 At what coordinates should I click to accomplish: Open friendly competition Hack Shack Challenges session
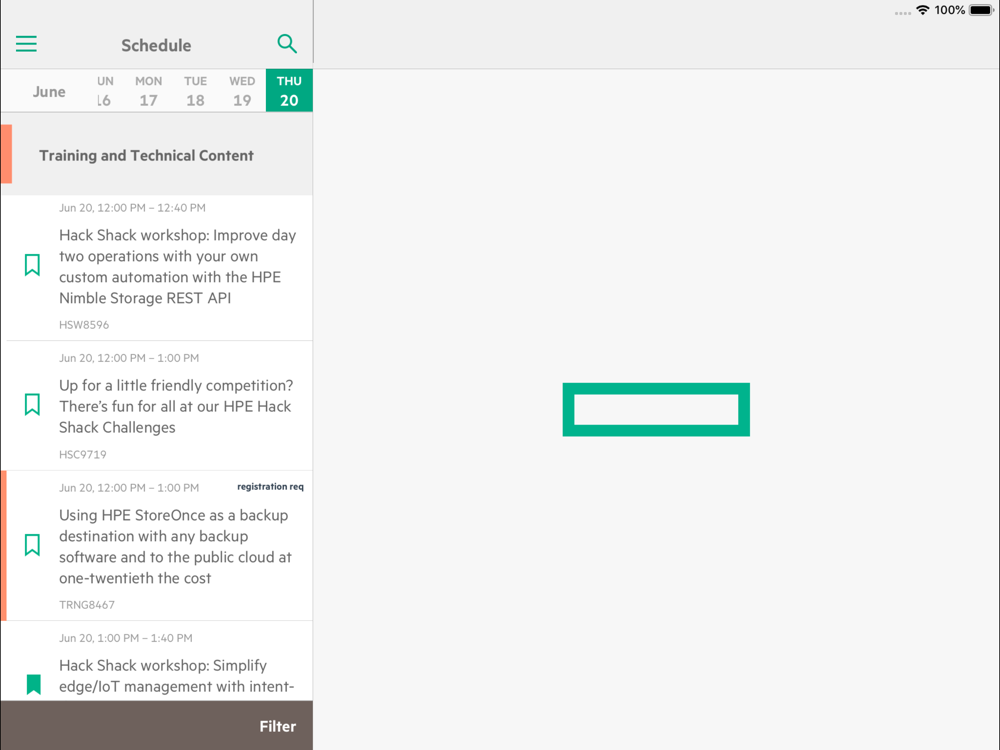[157, 406]
